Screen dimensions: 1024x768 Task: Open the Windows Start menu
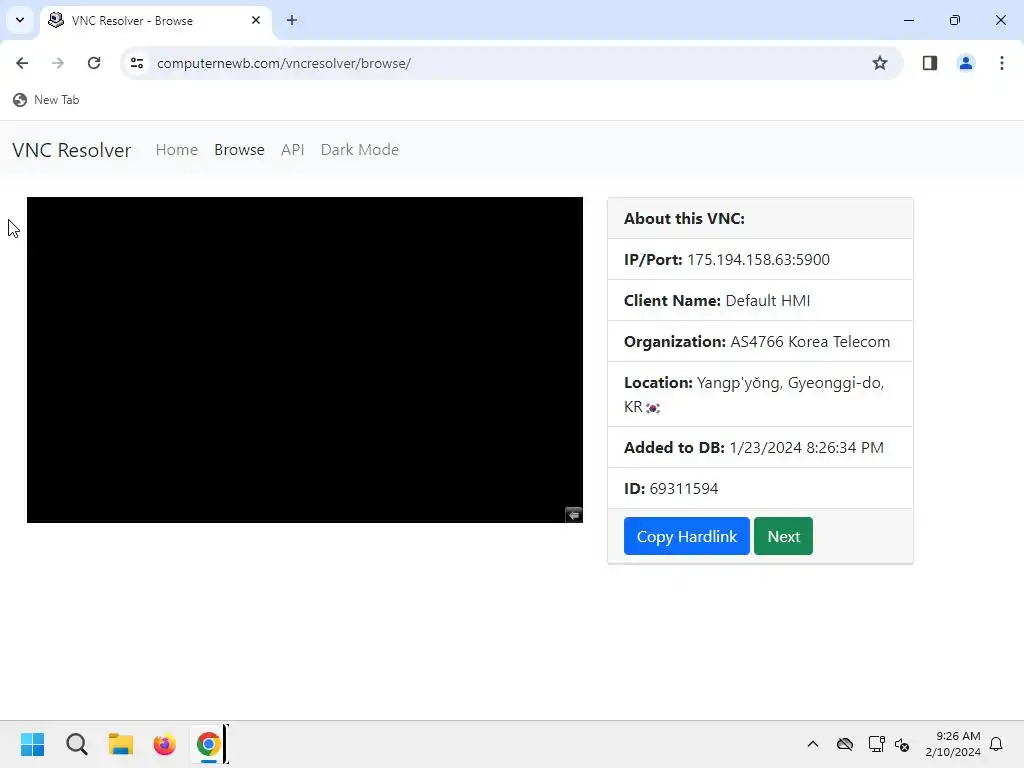coord(33,744)
